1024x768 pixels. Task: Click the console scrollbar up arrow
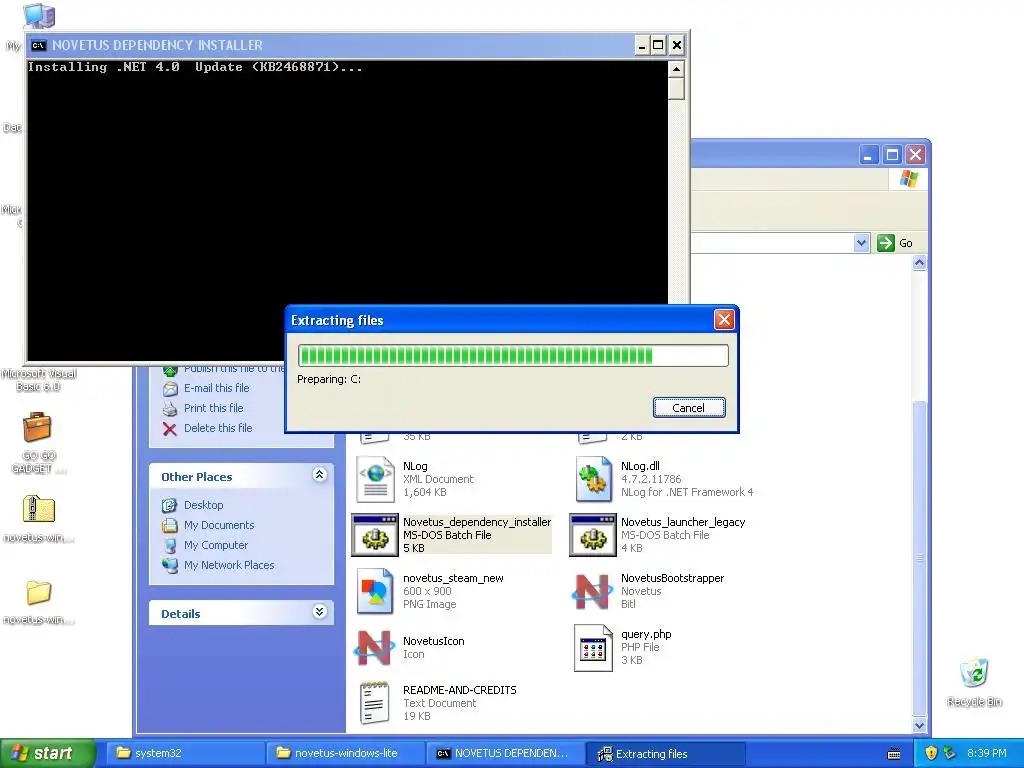click(x=676, y=69)
